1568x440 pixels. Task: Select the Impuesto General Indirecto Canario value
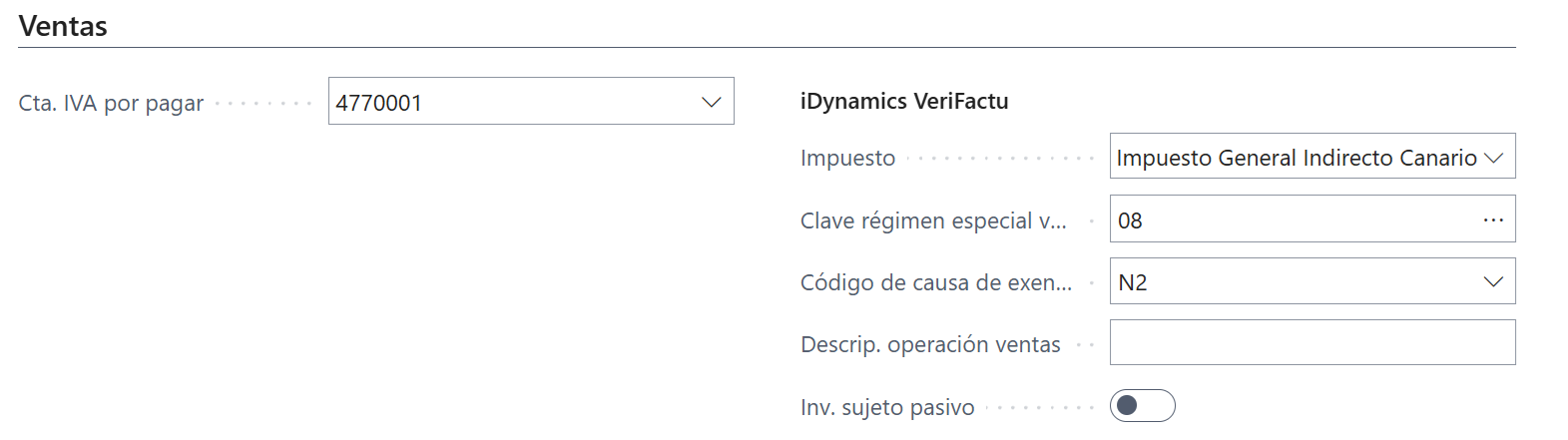[1296, 158]
